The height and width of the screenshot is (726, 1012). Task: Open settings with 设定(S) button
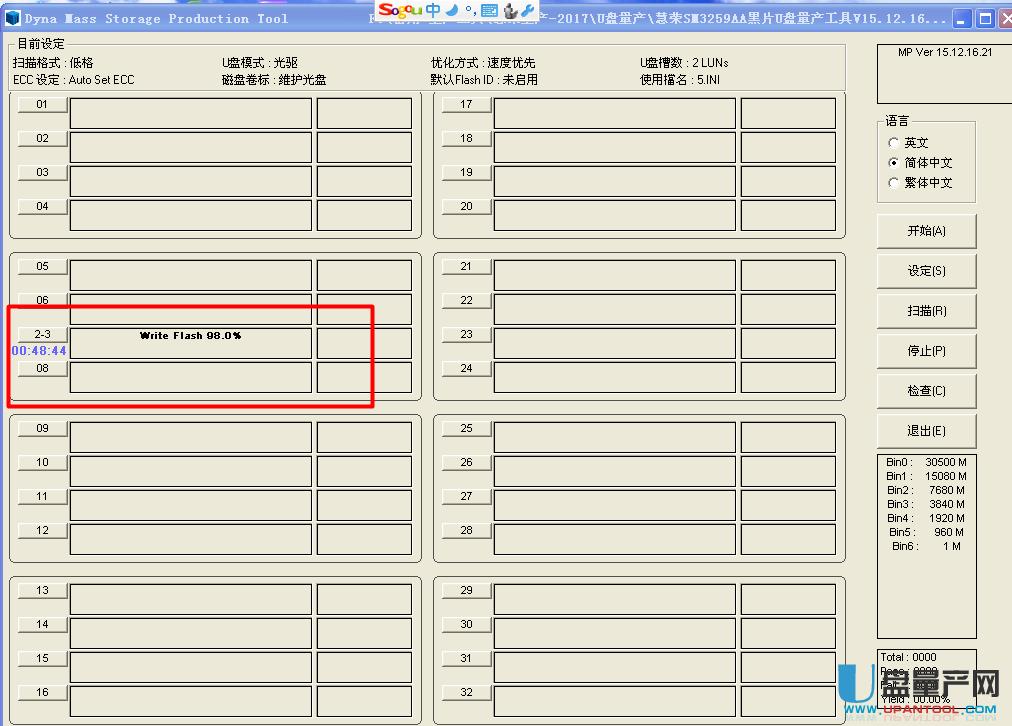pos(925,271)
